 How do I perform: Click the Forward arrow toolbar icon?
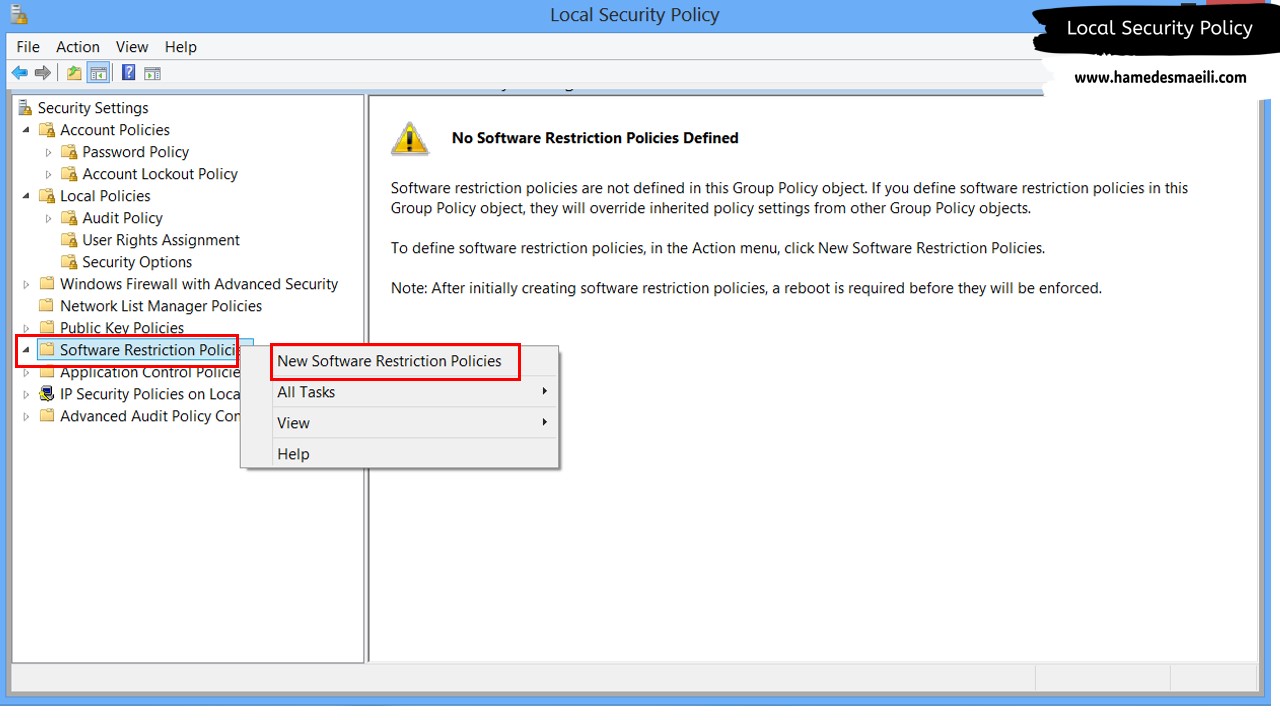click(42, 73)
